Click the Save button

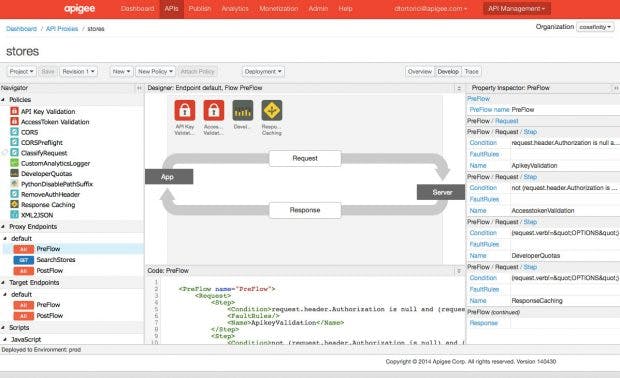48,72
